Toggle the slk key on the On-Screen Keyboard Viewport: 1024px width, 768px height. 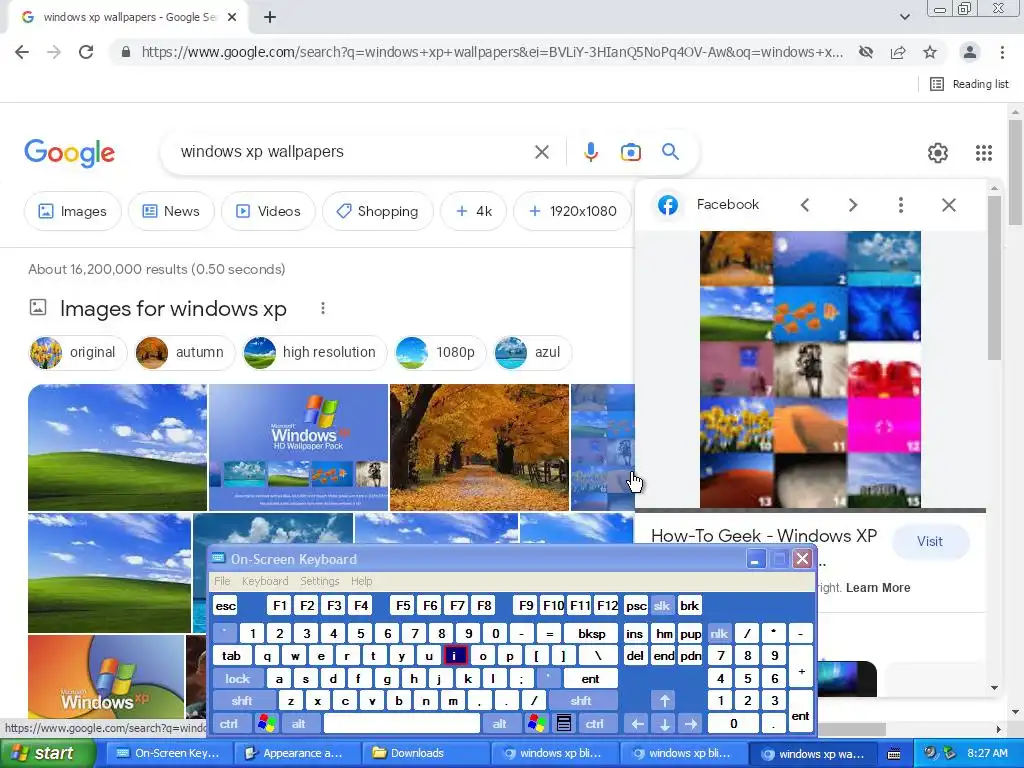coord(662,606)
